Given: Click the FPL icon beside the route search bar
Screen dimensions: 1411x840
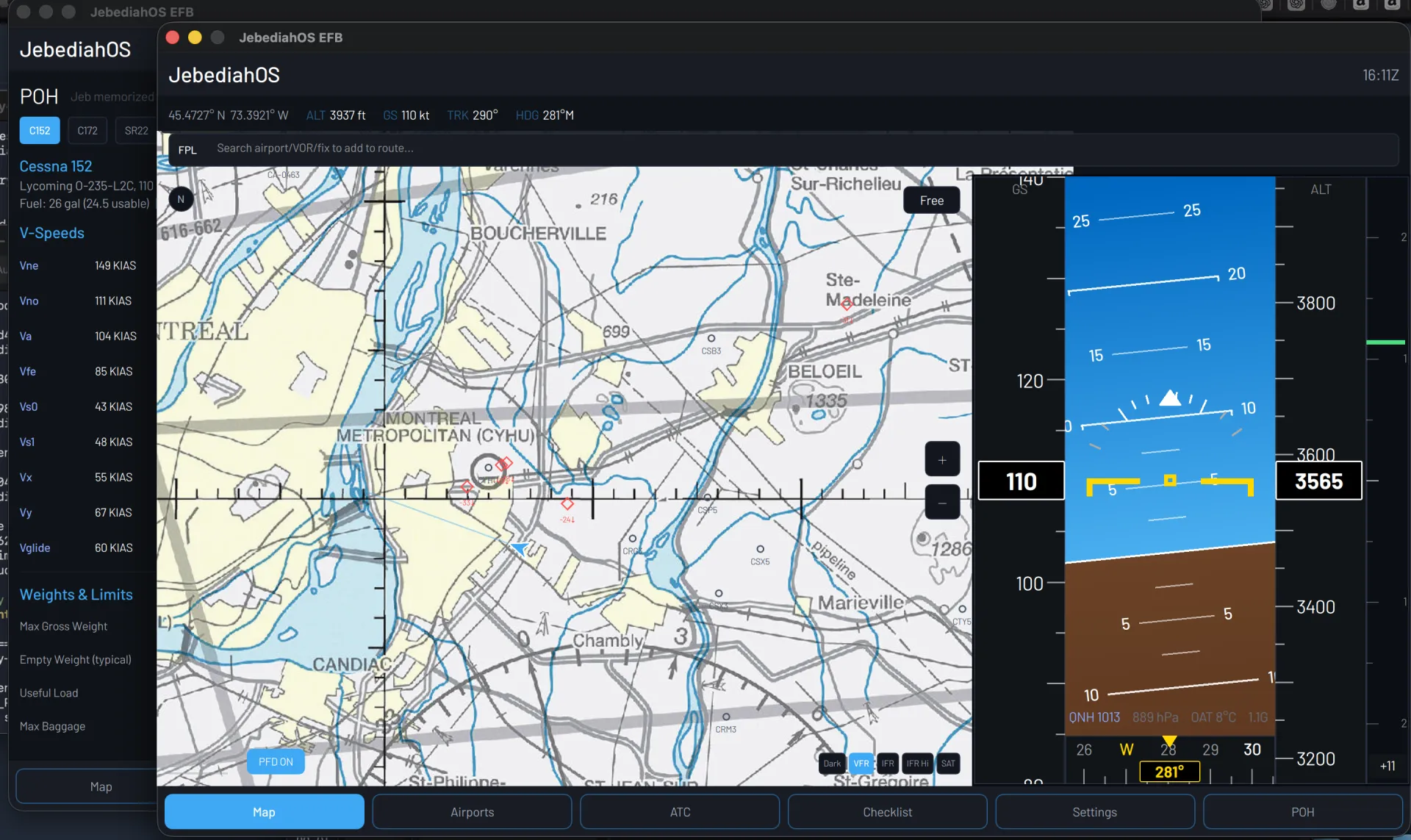Looking at the screenshot, I should [187, 149].
